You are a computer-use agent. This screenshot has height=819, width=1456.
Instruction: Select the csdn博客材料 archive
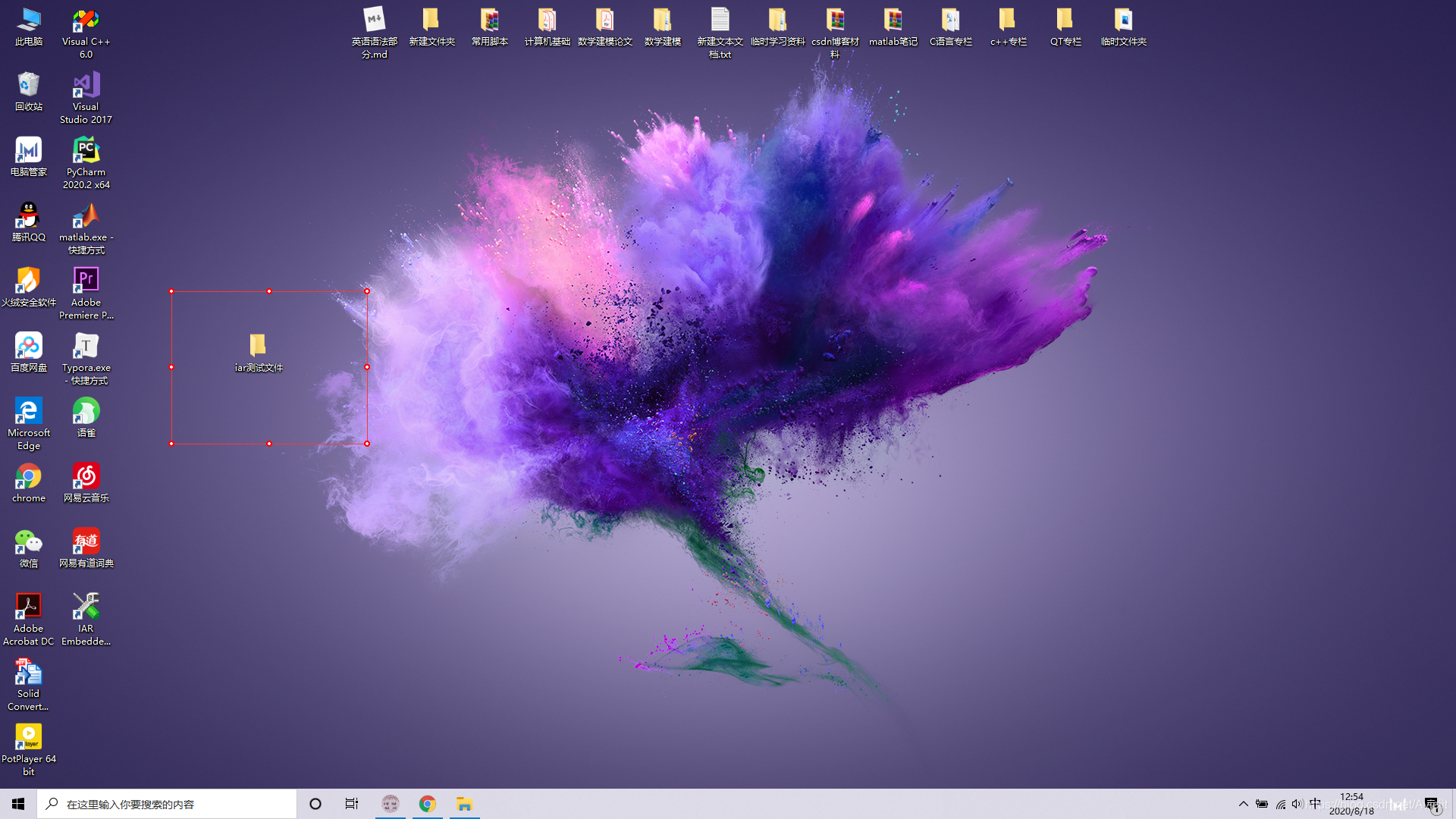point(836,33)
